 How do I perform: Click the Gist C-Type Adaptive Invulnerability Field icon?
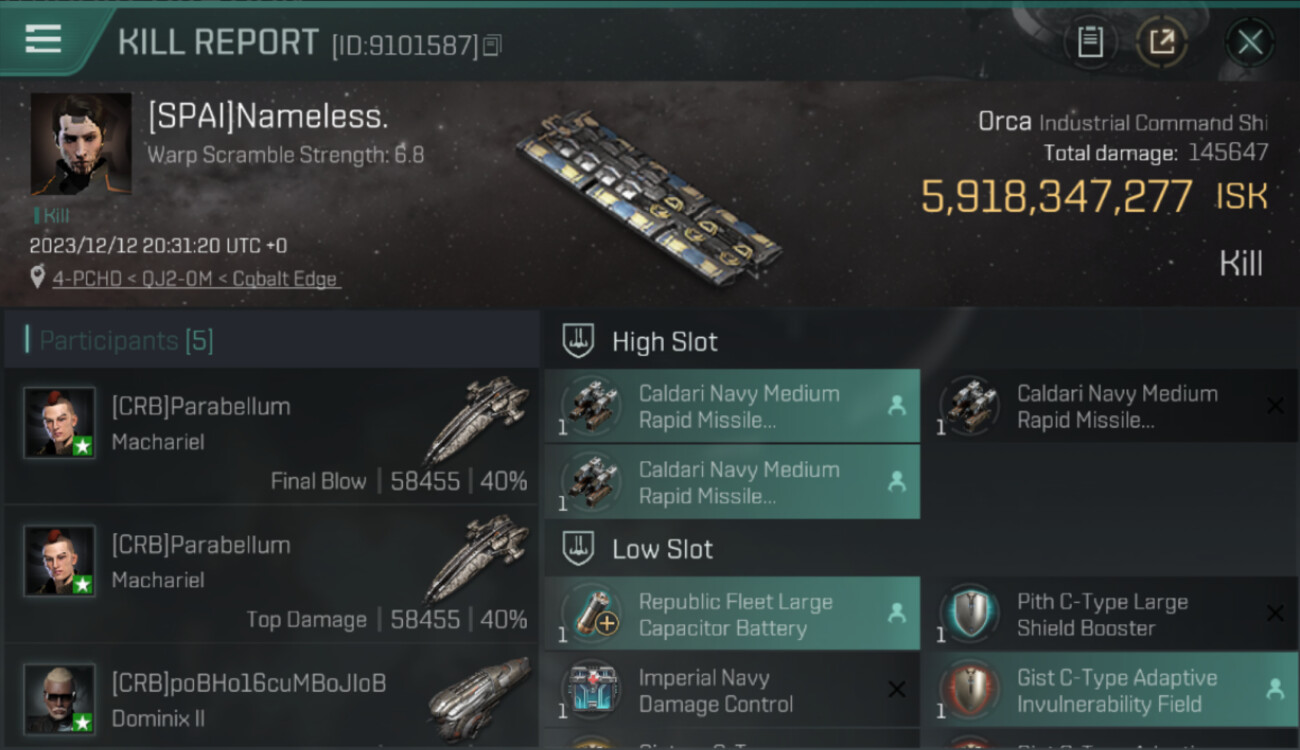[x=969, y=690]
